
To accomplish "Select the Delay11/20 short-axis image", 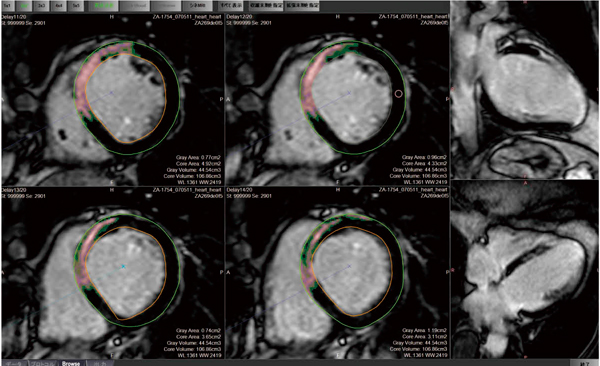I will pos(112,100).
